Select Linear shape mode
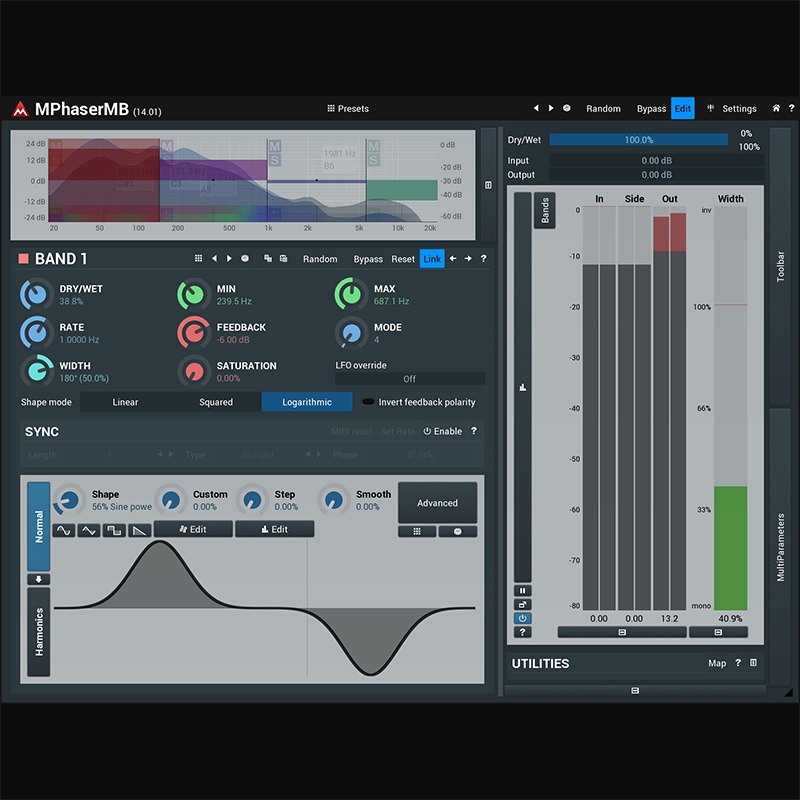Image resolution: width=800 pixels, height=800 pixels. point(125,402)
